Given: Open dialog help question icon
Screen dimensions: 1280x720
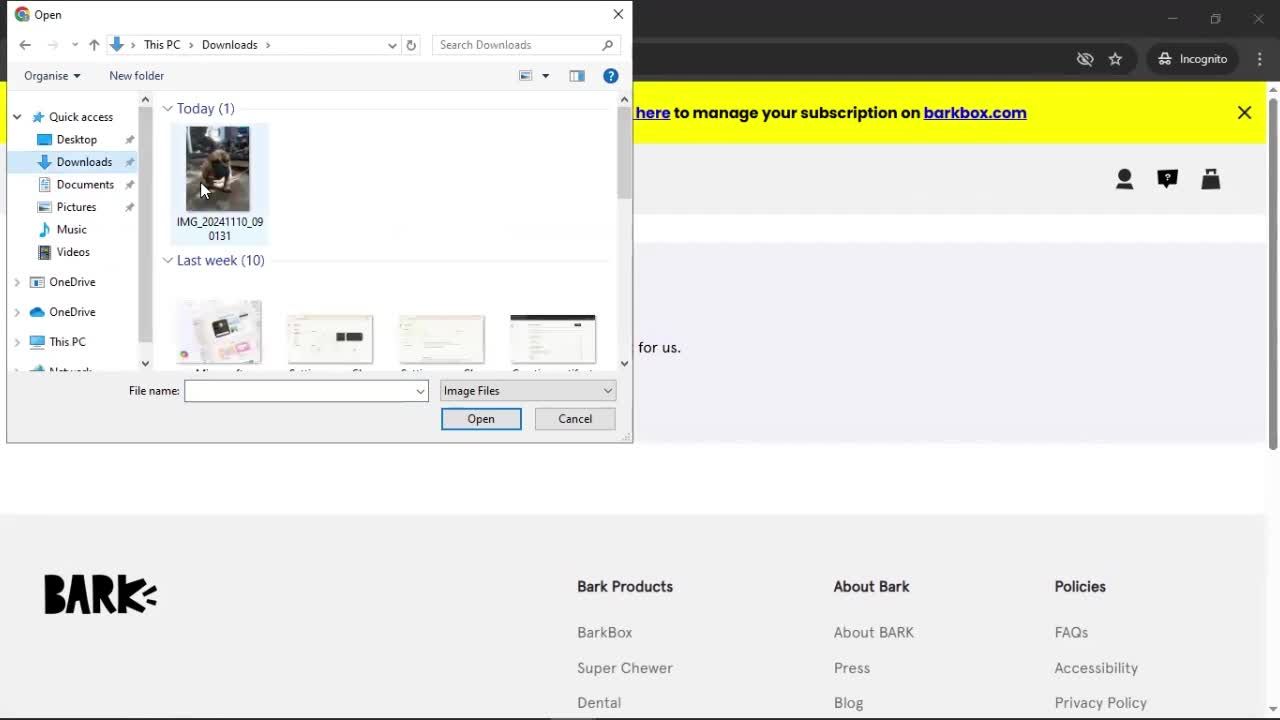Looking at the screenshot, I should (x=611, y=76).
